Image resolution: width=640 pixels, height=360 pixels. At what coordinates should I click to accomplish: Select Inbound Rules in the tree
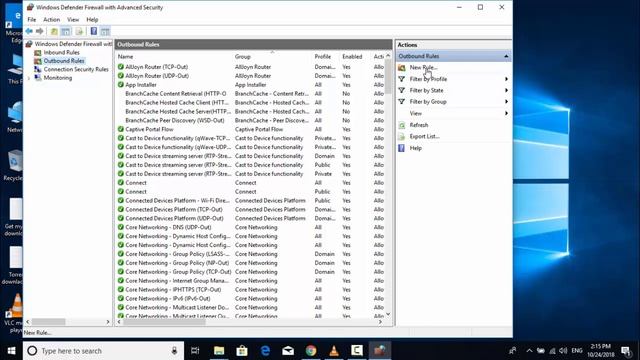coord(62,52)
